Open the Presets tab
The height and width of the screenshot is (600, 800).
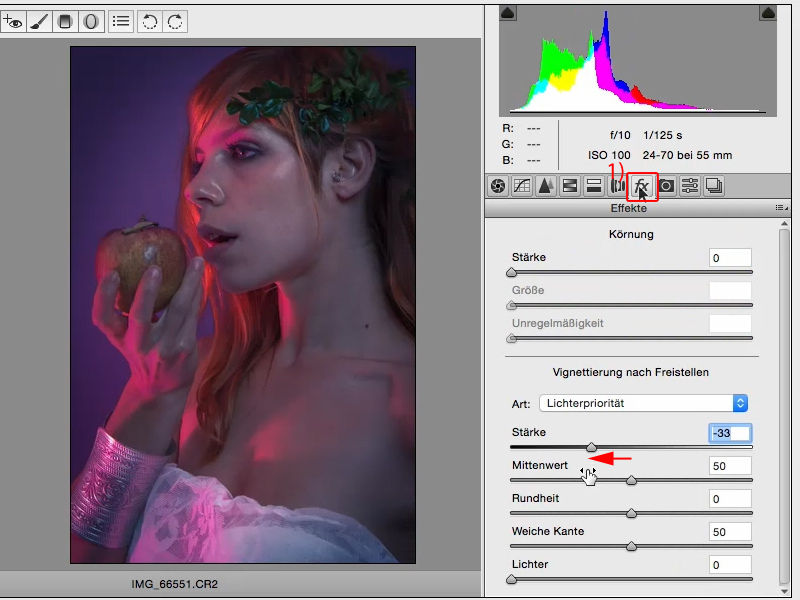tap(689, 185)
